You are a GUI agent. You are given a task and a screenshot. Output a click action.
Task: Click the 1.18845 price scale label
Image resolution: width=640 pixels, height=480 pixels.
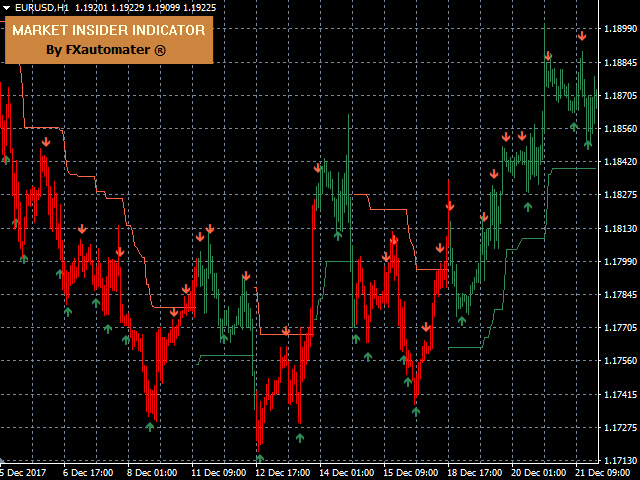click(620, 62)
